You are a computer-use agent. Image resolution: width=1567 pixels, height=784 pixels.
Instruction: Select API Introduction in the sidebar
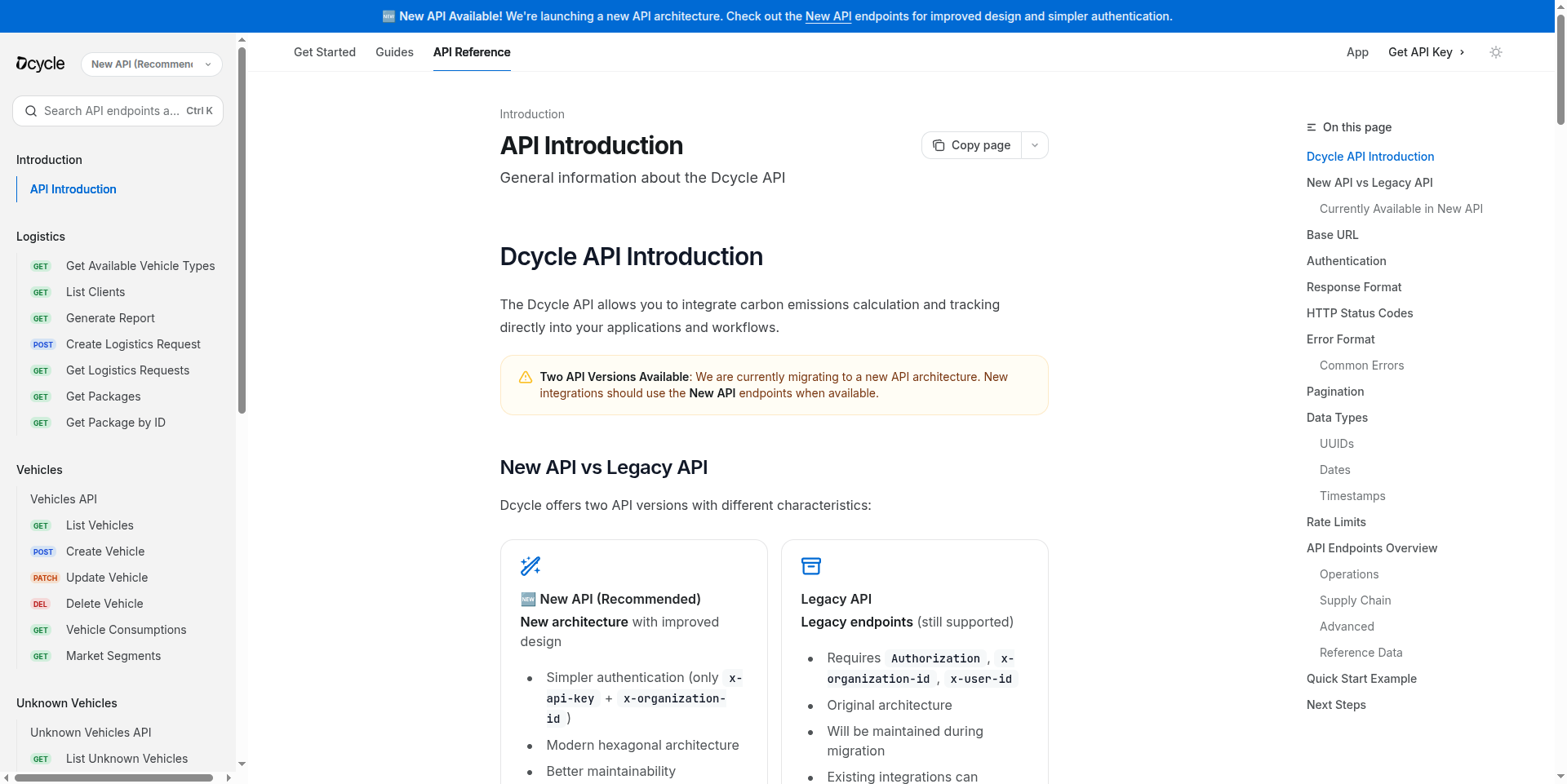click(73, 189)
